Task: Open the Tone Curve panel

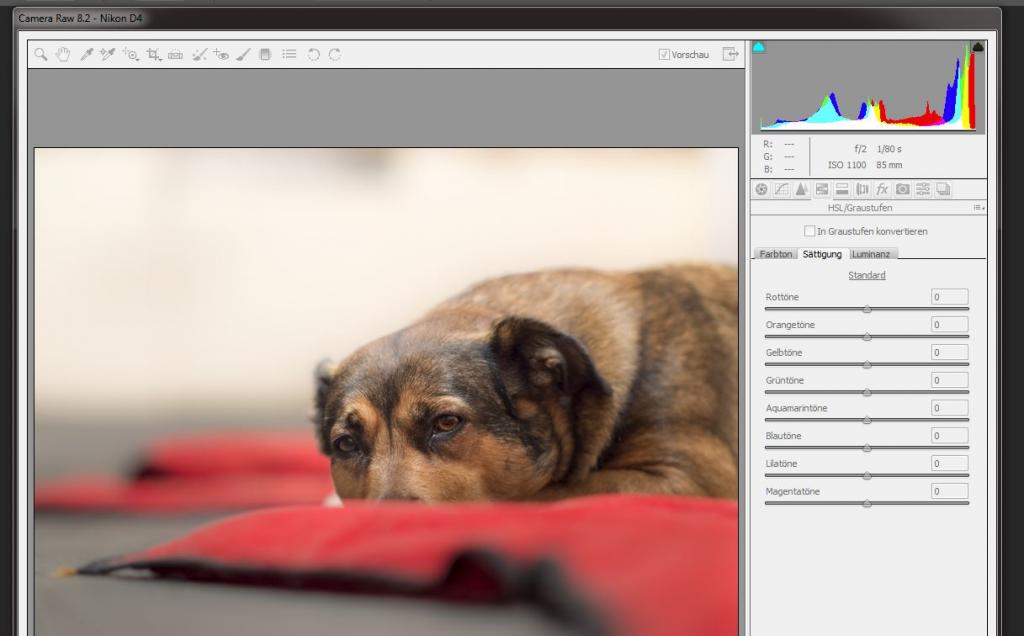Action: tap(782, 189)
